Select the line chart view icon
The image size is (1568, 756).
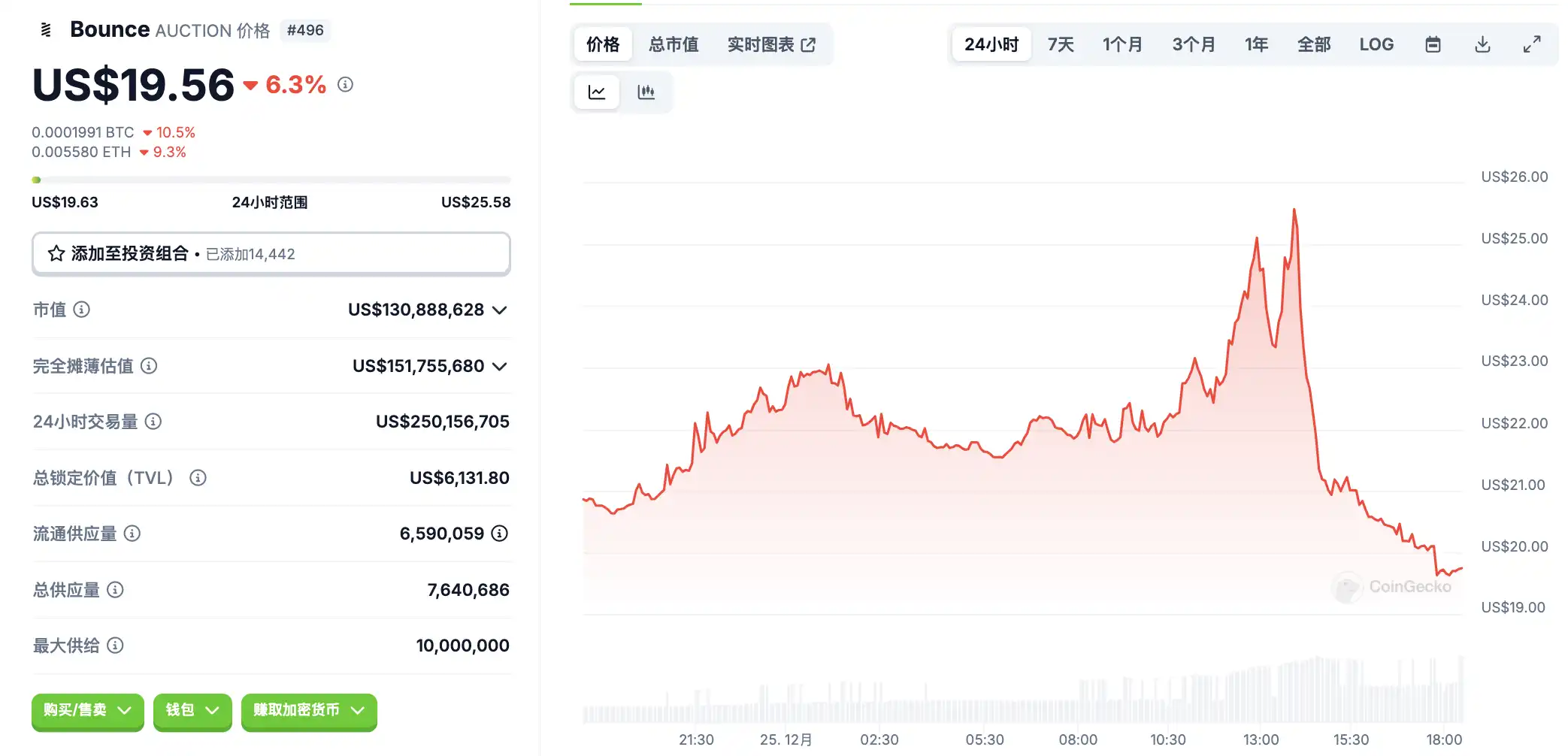pos(597,92)
